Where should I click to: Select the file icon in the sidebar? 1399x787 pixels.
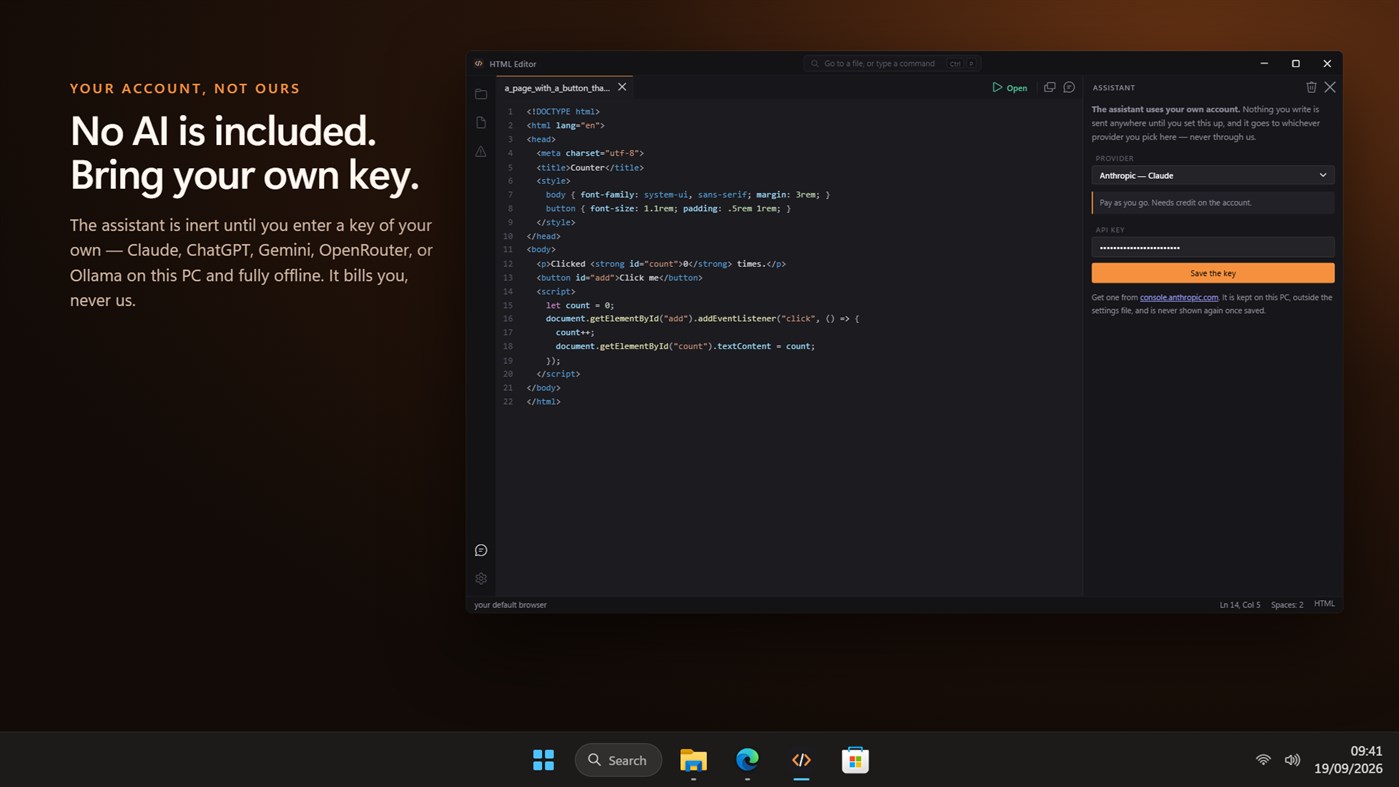[x=481, y=122]
